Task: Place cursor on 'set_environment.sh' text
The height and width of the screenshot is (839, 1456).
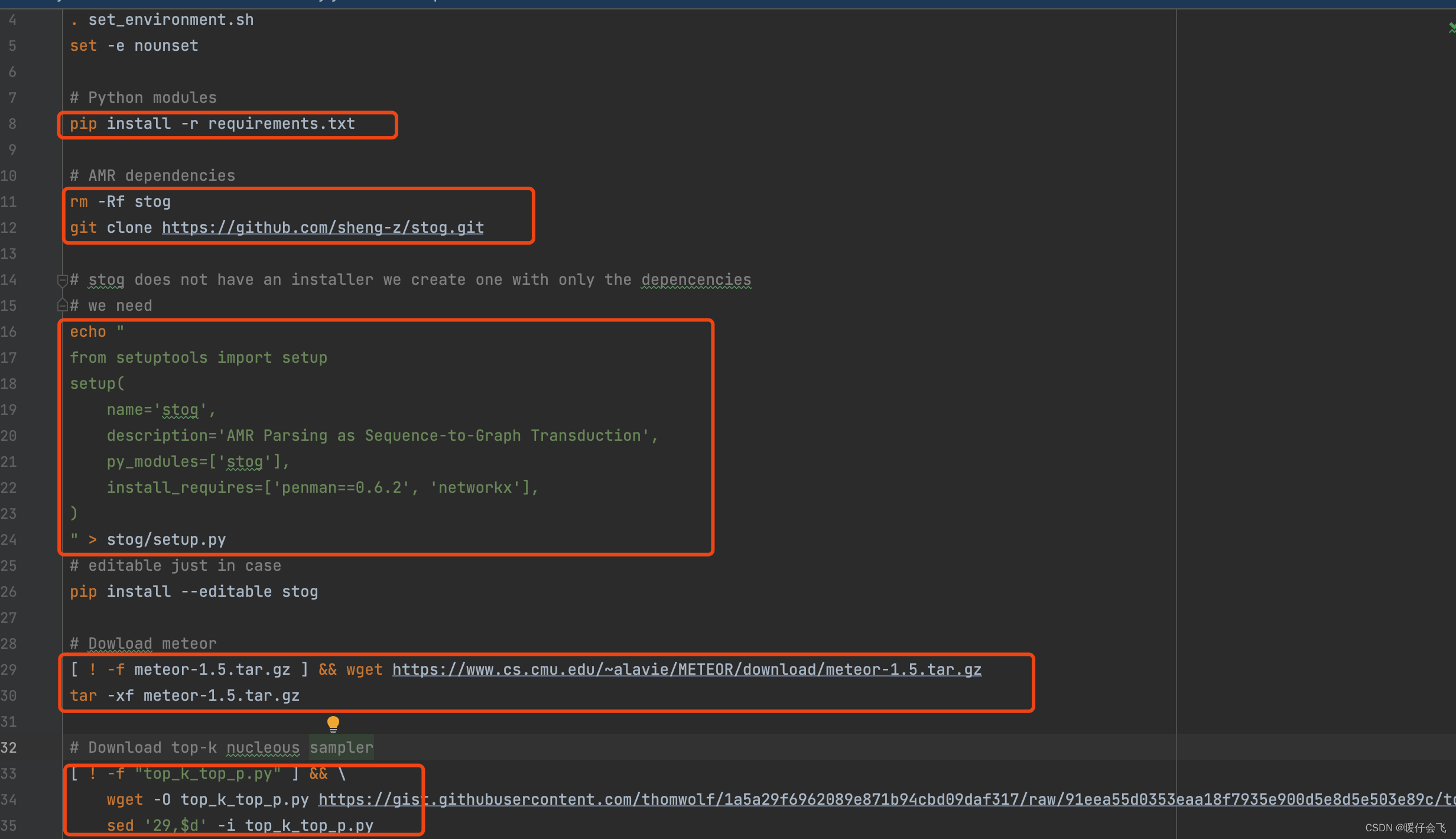Action: (x=171, y=19)
